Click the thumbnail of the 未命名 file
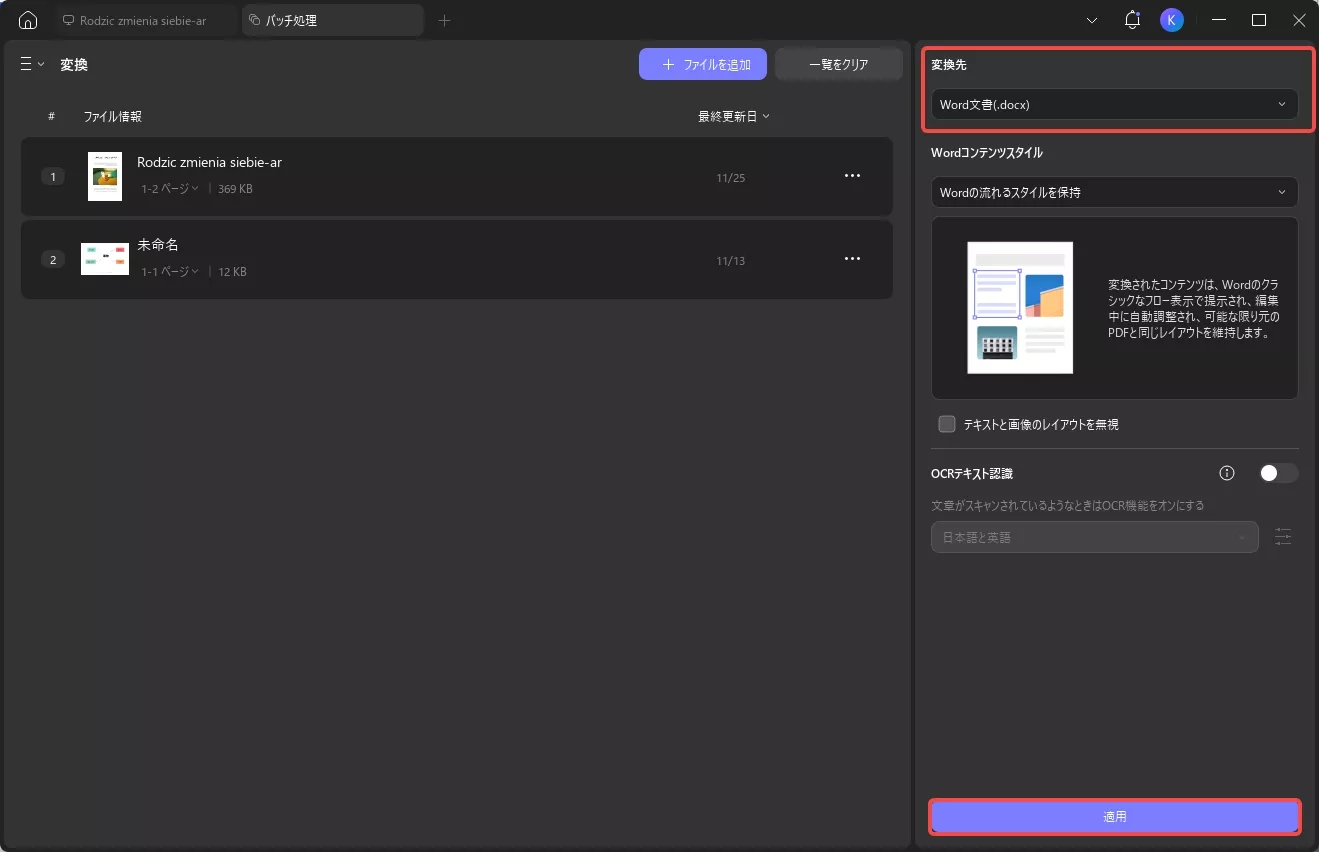 tap(104, 258)
